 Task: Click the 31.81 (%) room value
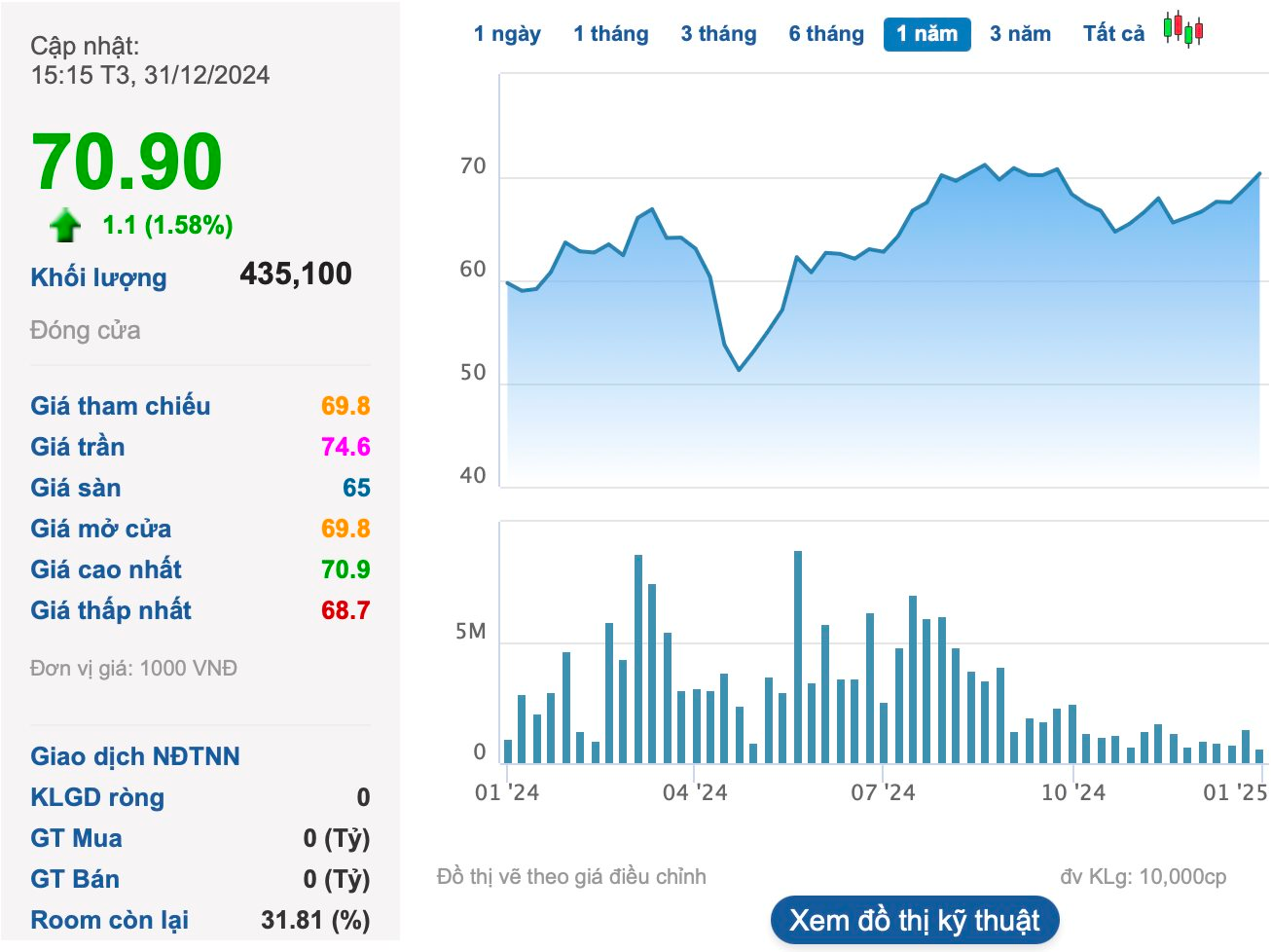click(x=315, y=920)
